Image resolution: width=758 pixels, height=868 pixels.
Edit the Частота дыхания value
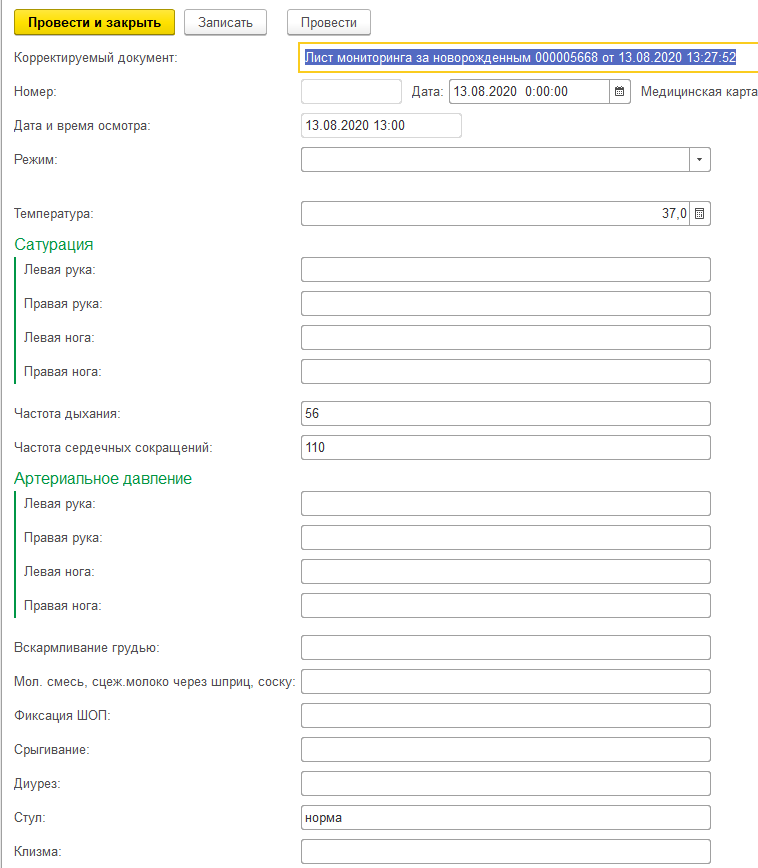click(x=505, y=414)
